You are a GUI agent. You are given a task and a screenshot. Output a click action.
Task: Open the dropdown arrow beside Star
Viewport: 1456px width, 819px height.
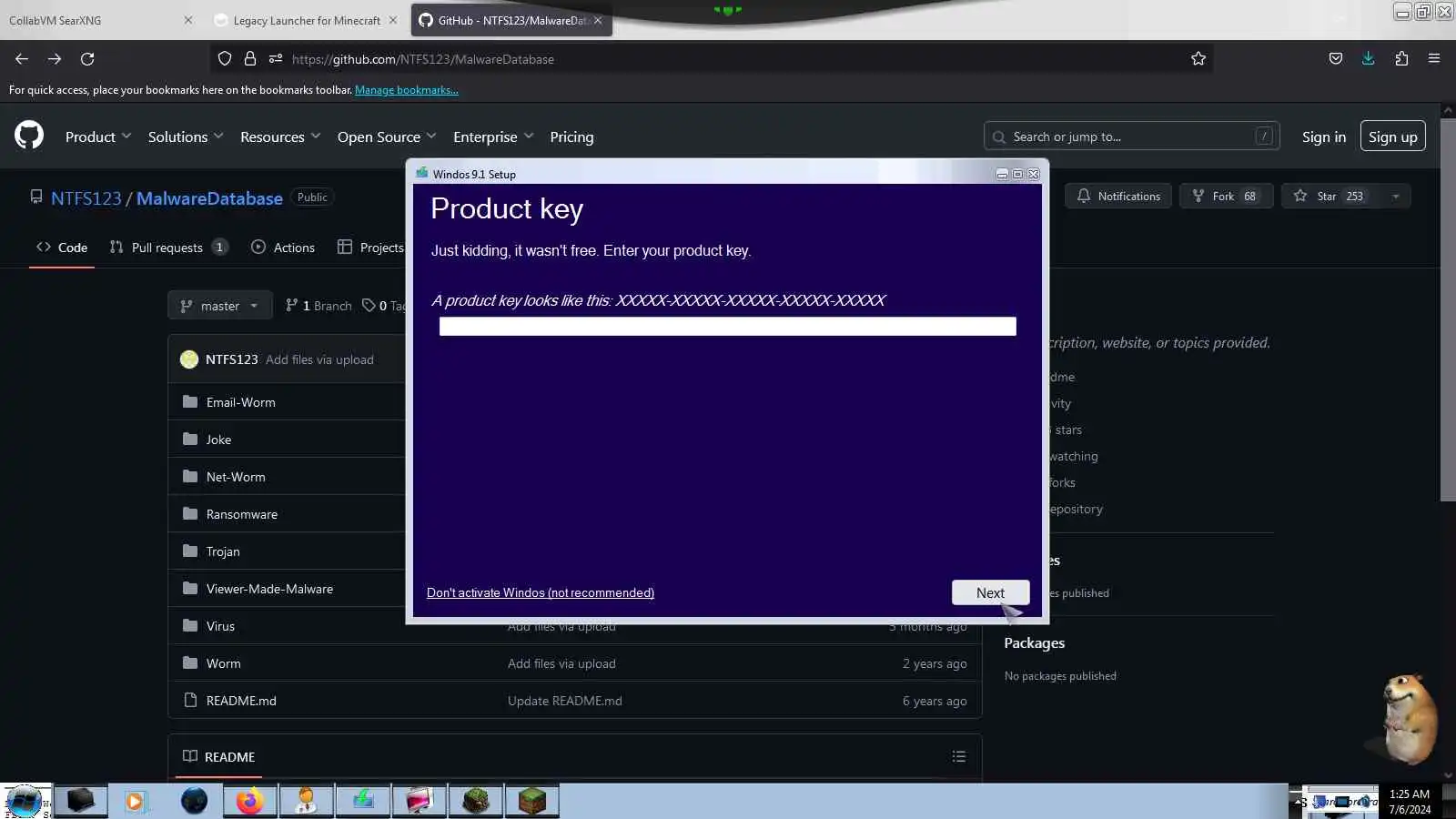(x=1396, y=197)
